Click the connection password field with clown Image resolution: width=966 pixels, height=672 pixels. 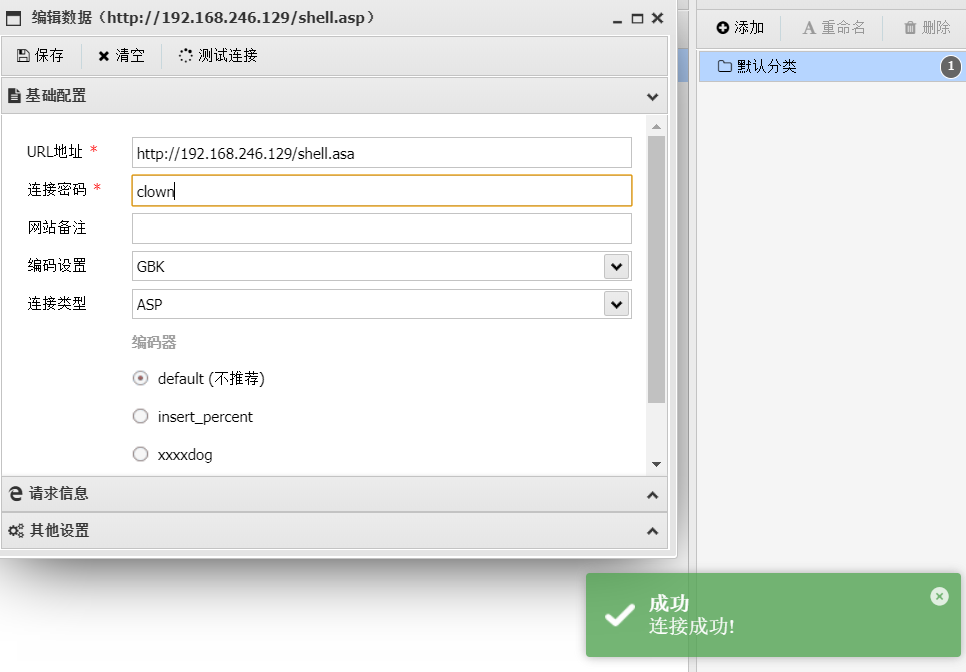381,190
